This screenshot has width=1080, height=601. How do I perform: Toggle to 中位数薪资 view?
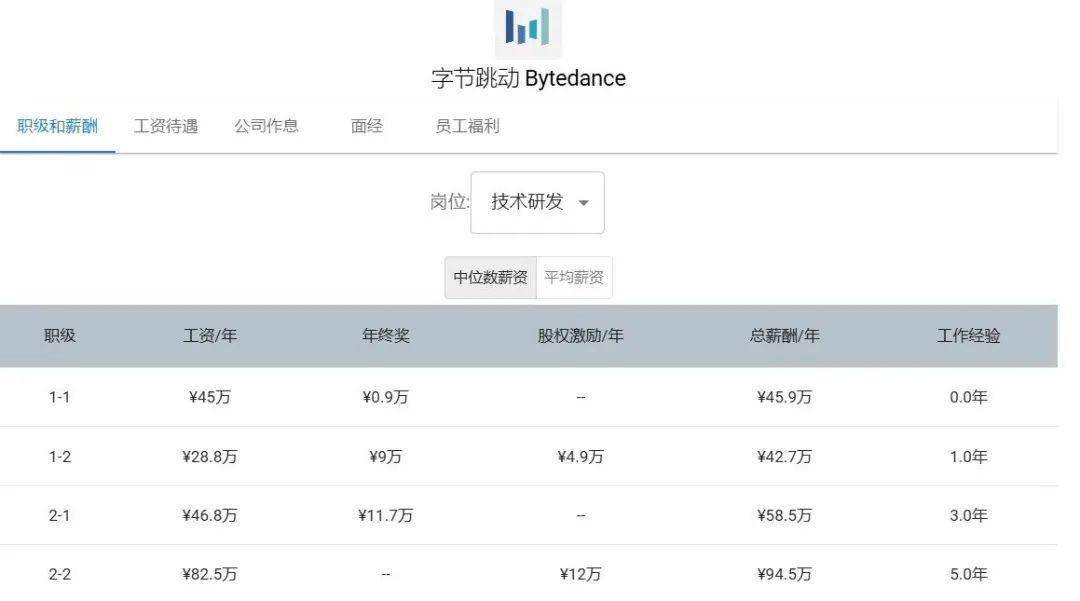490,278
